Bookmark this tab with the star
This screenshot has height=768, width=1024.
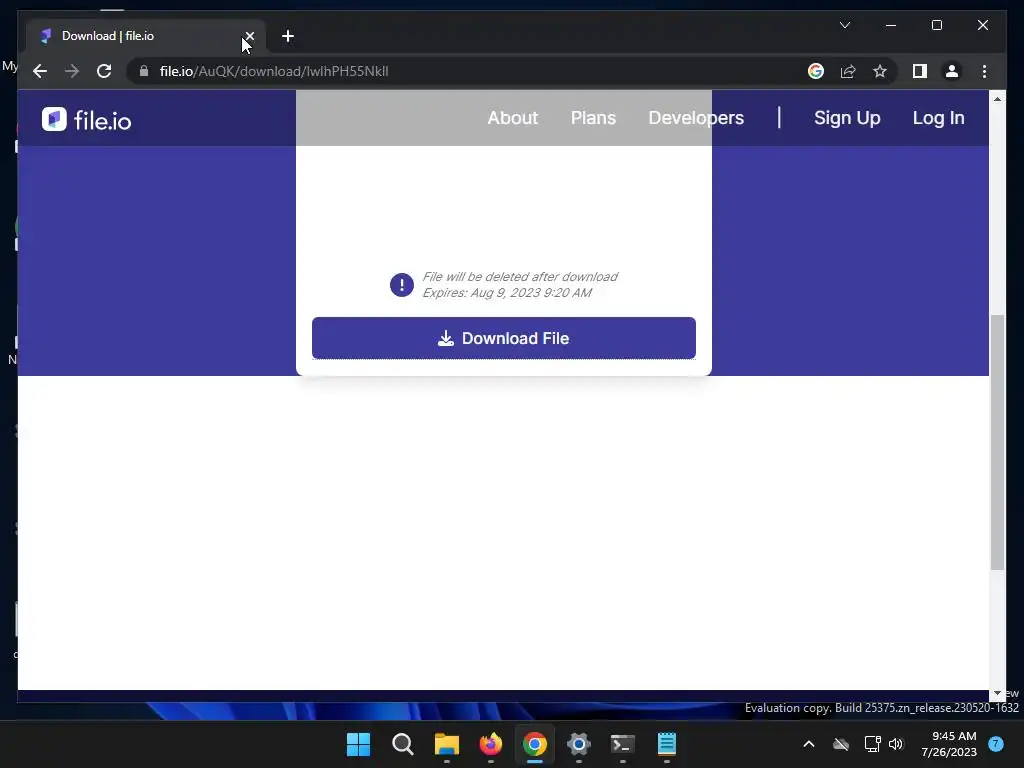point(880,71)
